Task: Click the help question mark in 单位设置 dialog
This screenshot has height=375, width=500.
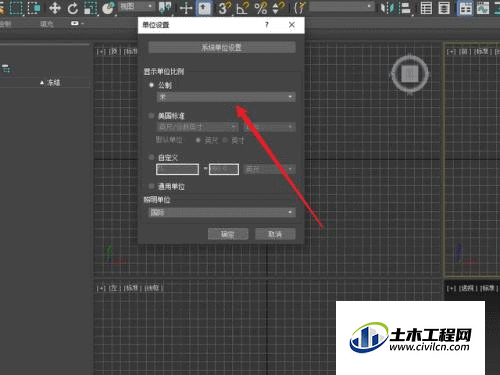Action: pos(266,25)
